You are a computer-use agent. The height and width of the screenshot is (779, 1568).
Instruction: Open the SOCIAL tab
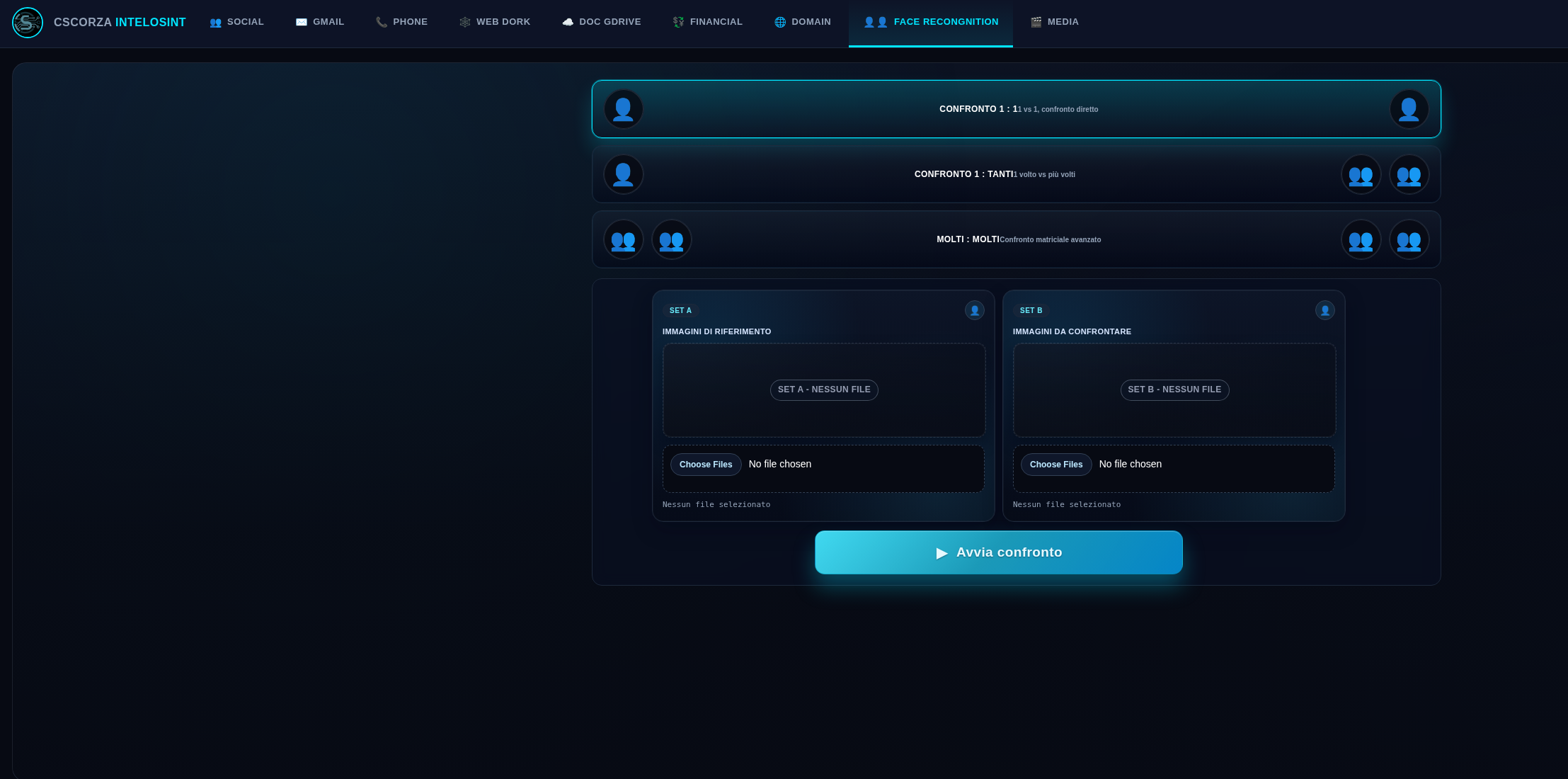tap(236, 23)
